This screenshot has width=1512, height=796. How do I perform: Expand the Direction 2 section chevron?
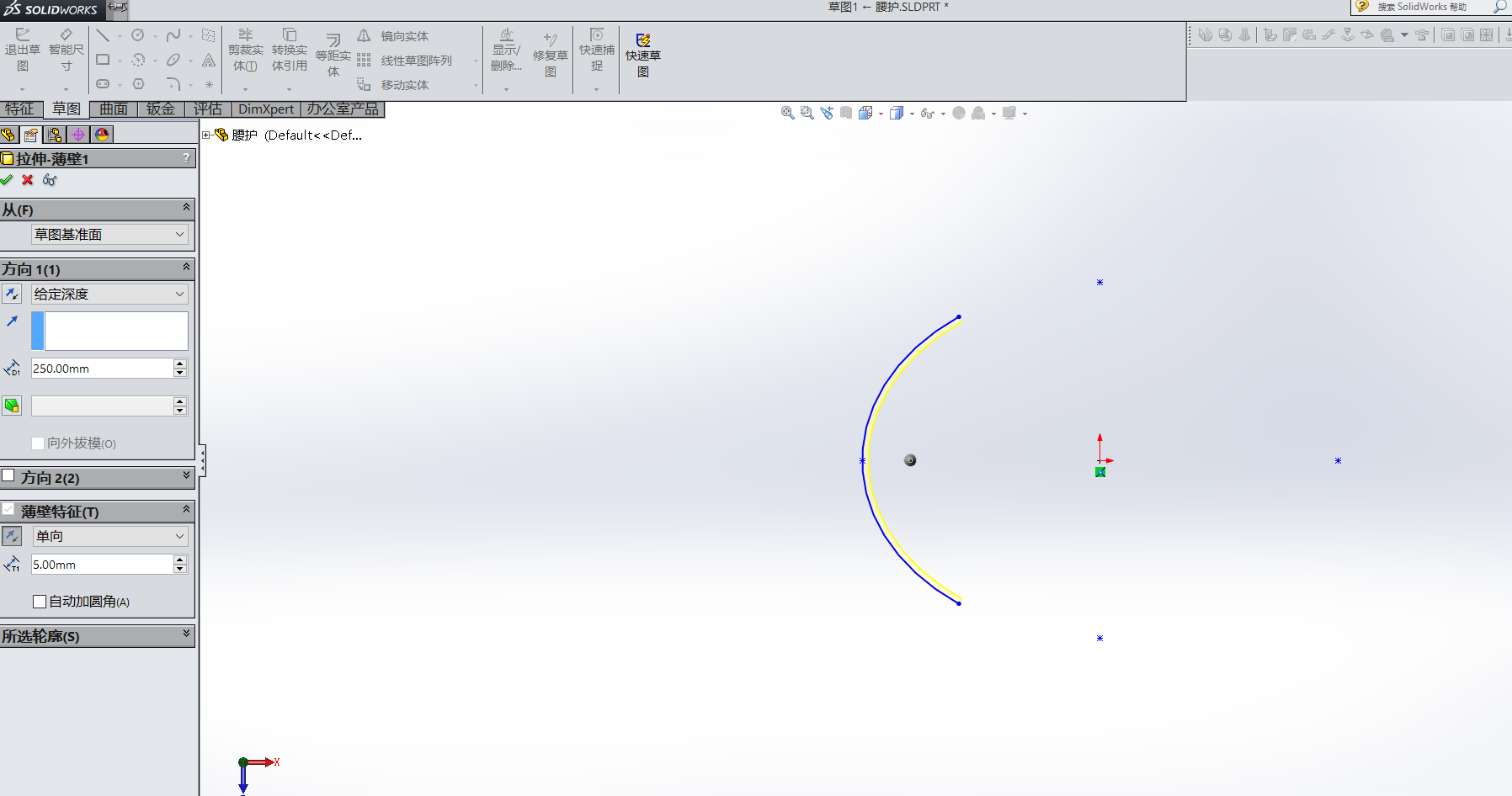(x=186, y=476)
